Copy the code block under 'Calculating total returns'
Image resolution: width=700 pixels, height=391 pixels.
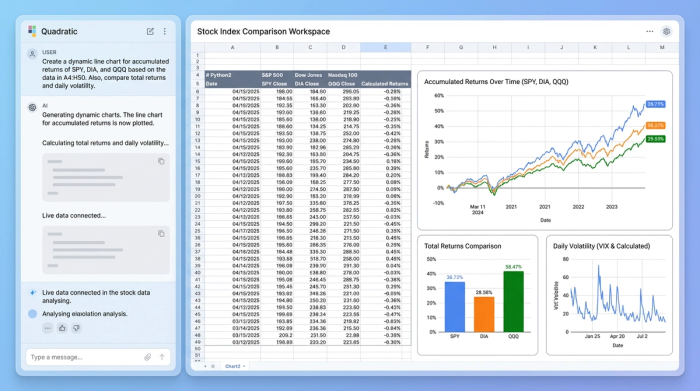point(161,161)
